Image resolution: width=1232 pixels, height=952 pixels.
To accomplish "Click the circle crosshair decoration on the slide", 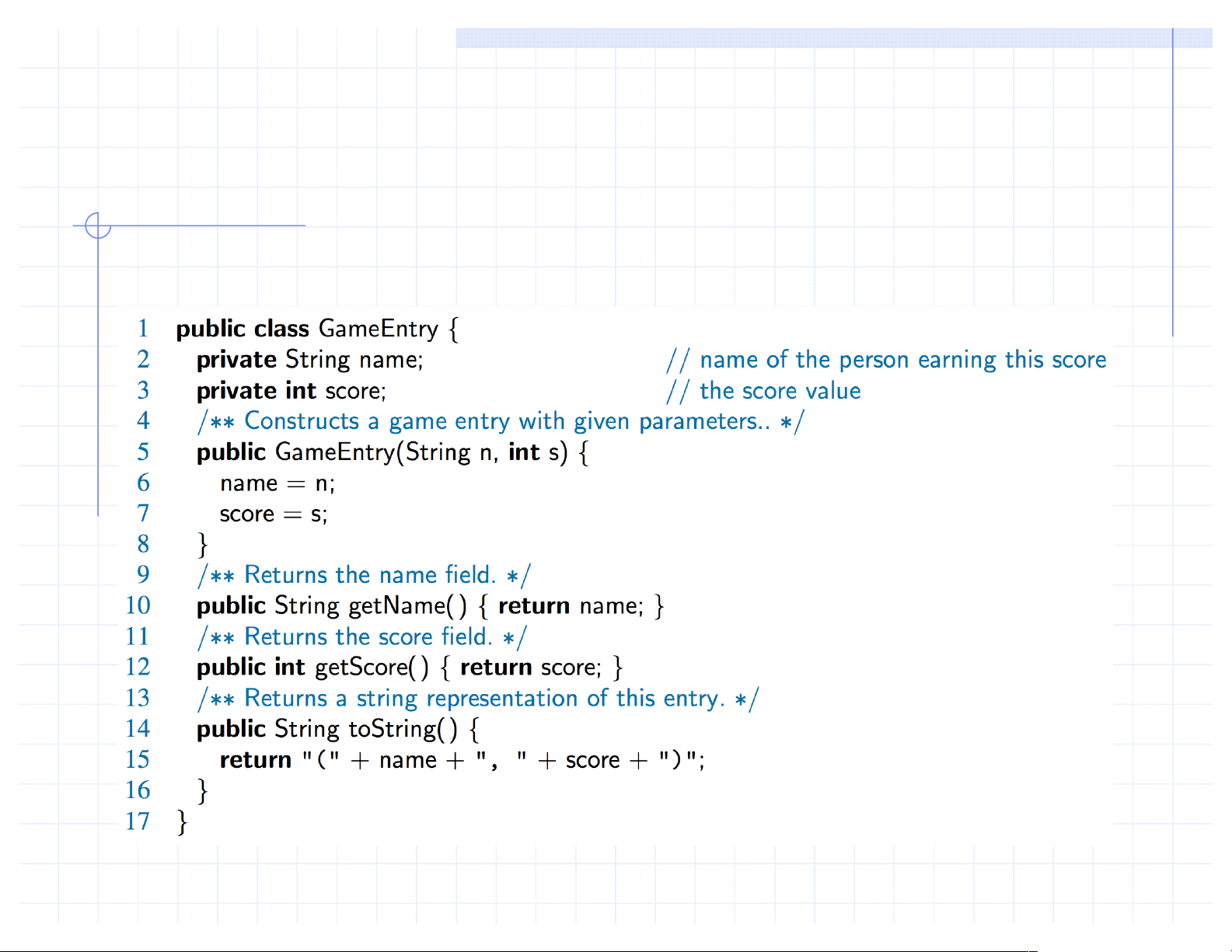I will pos(98,225).
